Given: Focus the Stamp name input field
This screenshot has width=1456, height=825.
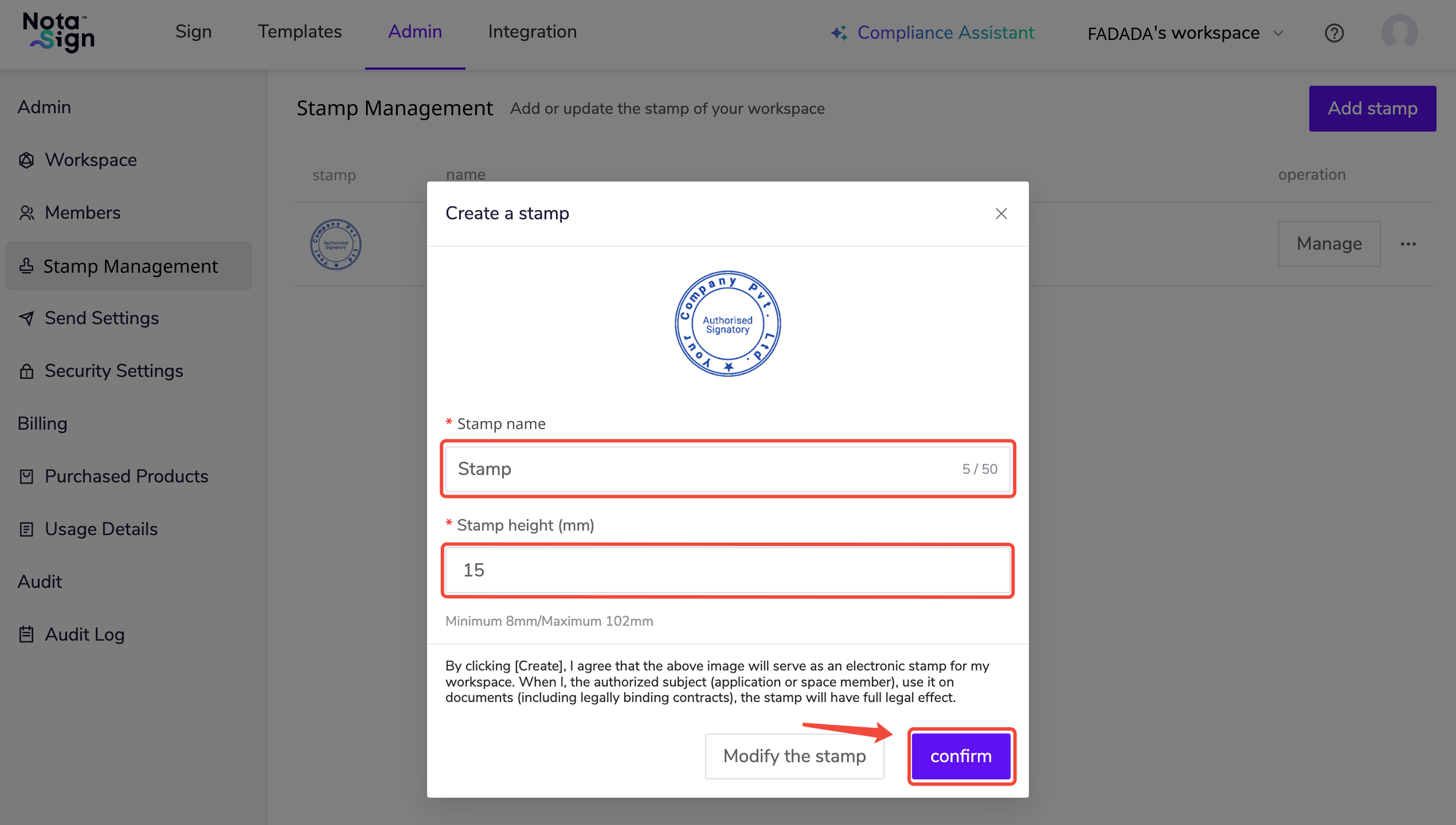Looking at the screenshot, I should tap(703, 469).
